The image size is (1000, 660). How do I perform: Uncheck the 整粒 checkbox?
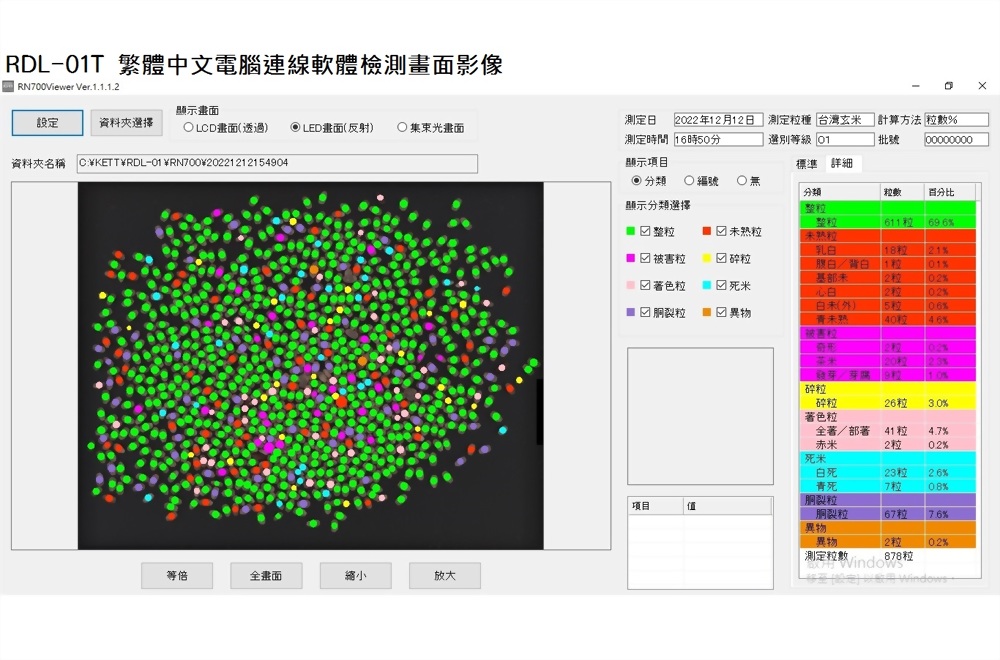click(x=645, y=231)
